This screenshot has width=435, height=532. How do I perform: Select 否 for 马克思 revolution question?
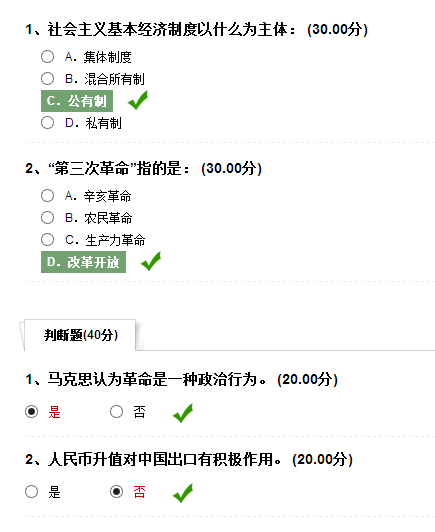(x=116, y=412)
